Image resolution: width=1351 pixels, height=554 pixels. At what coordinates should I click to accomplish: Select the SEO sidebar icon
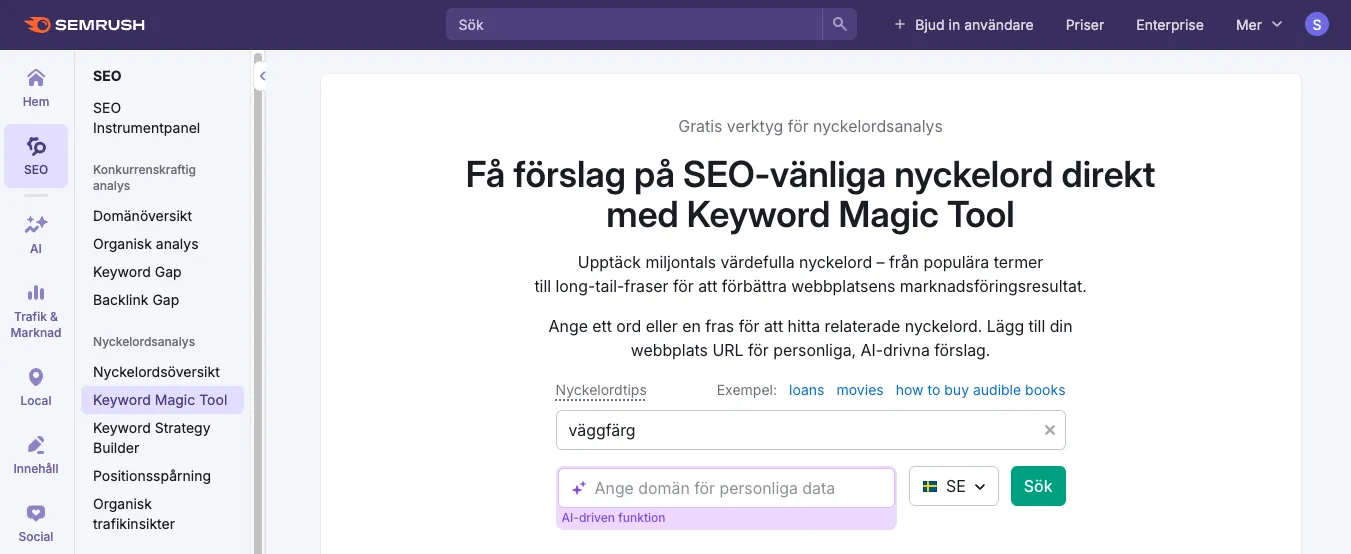point(36,156)
